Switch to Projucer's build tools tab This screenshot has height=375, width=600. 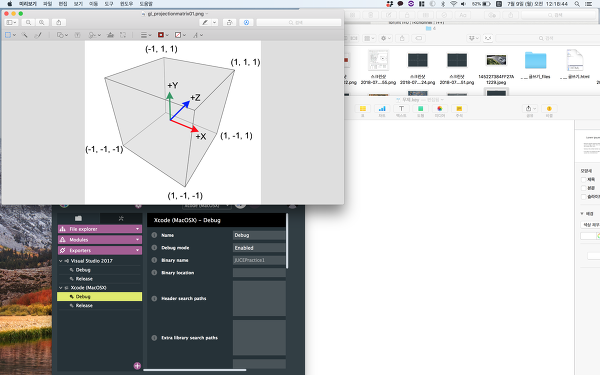click(121, 218)
